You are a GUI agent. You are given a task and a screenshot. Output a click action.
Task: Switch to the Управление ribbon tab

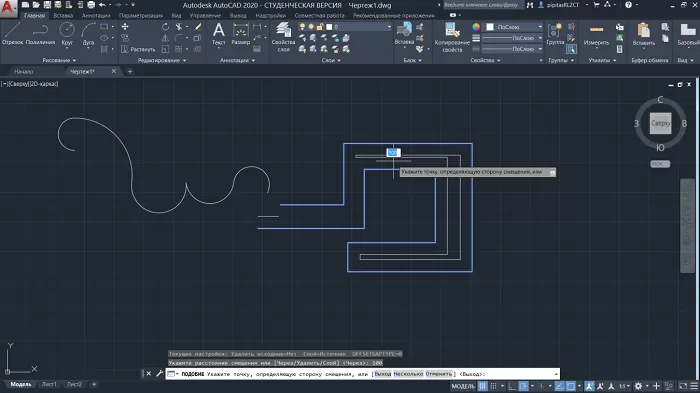click(x=205, y=15)
